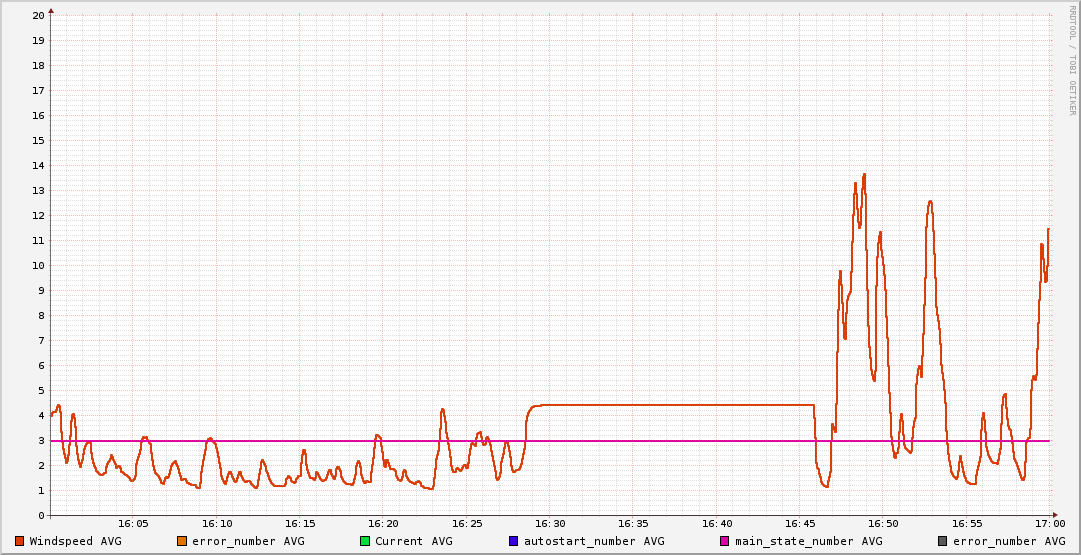Image resolution: width=1081 pixels, height=555 pixels.
Task: Click the magenta main_state line at 16:40
Action: pyautogui.click(x=717, y=441)
